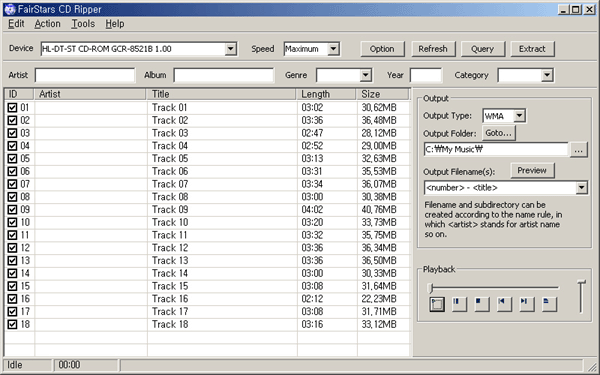Sort by the Title column header

[222, 94]
